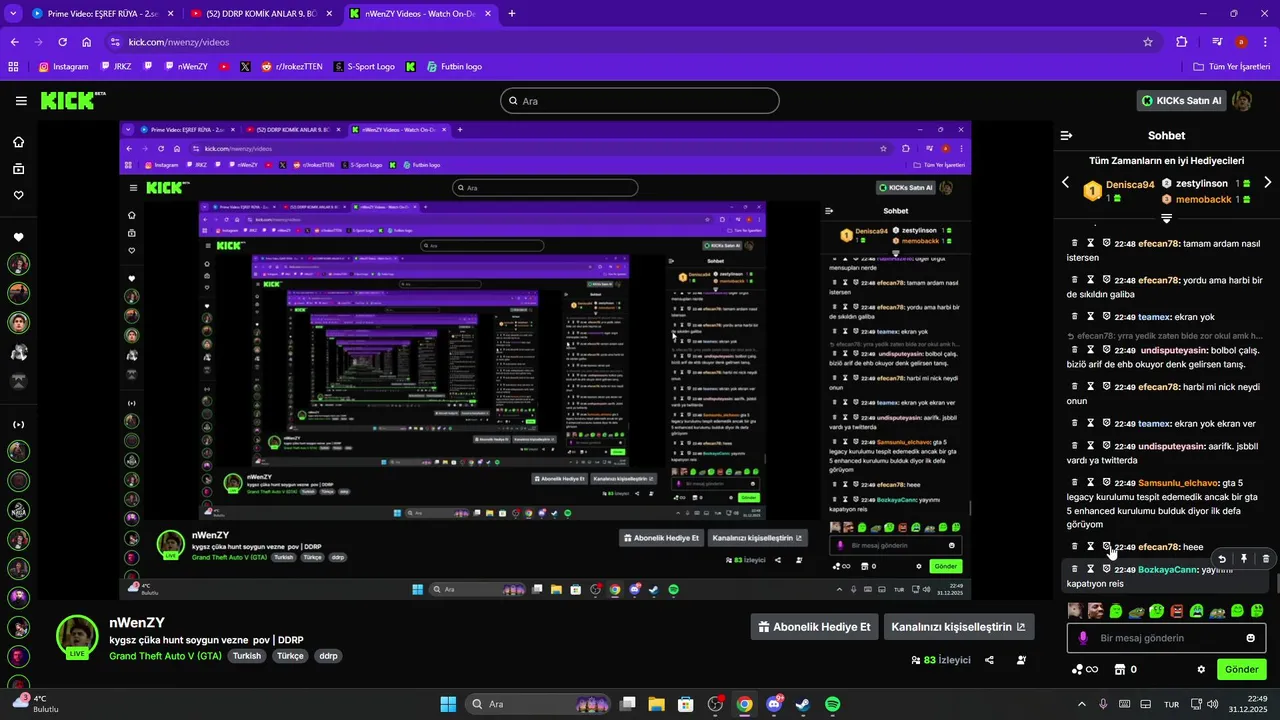The image size is (1280, 720).
Task: Focus the Bir mesaj gönderin input
Action: [x=1166, y=638]
